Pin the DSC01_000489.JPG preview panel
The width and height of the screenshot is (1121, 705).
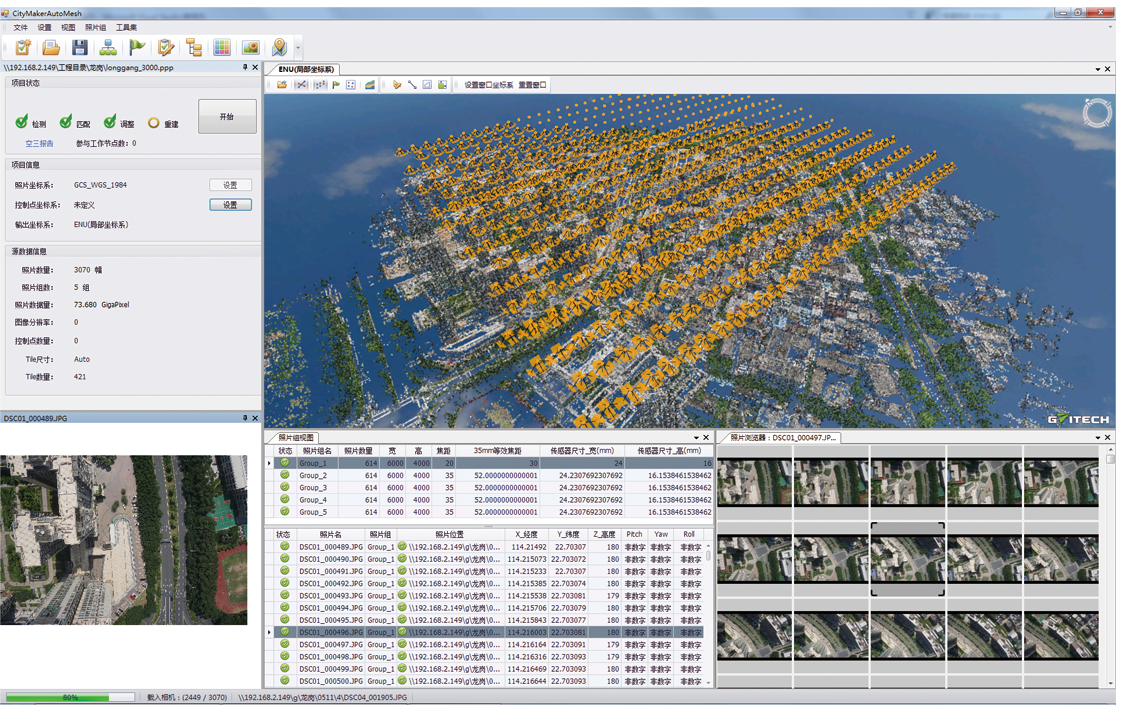pyautogui.click(x=245, y=418)
